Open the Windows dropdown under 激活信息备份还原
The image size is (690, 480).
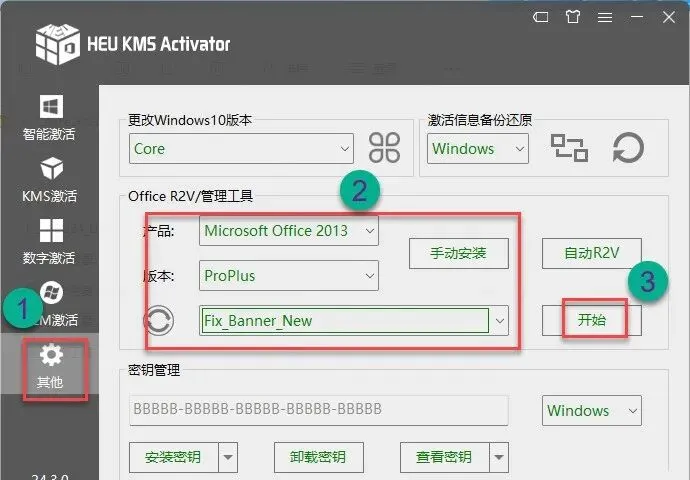coord(478,149)
